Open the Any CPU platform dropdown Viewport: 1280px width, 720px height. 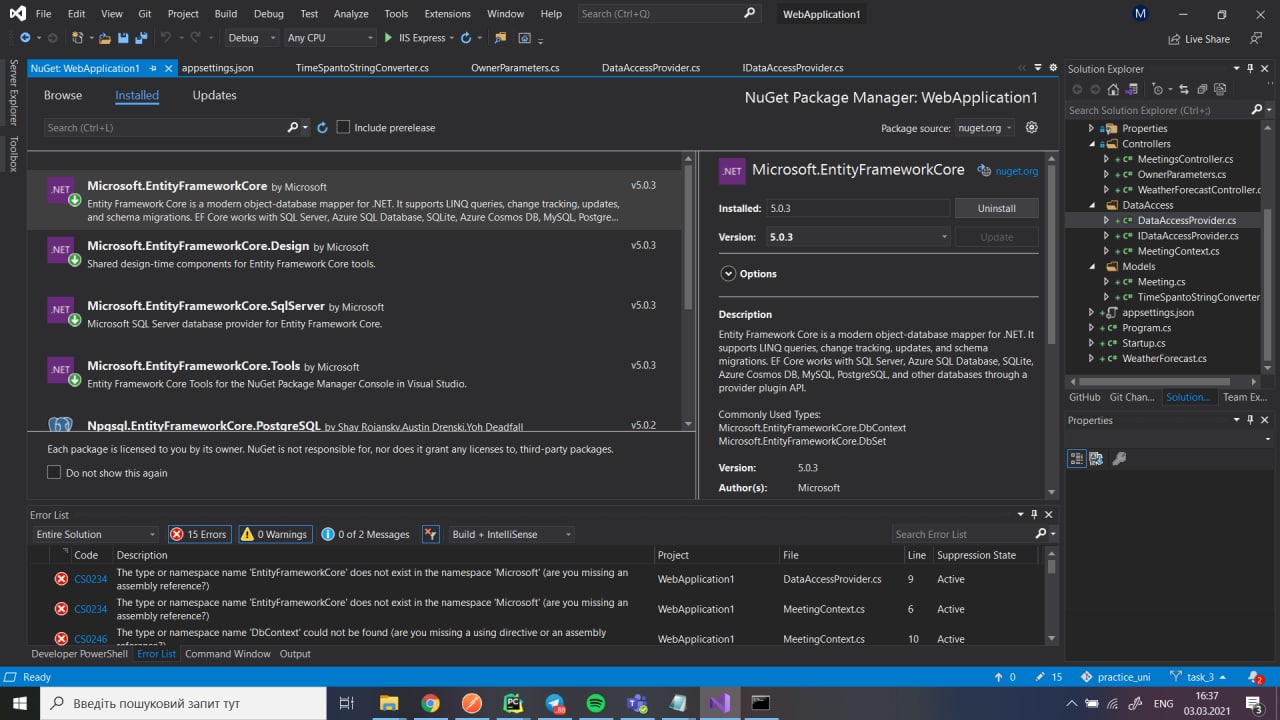(329, 38)
